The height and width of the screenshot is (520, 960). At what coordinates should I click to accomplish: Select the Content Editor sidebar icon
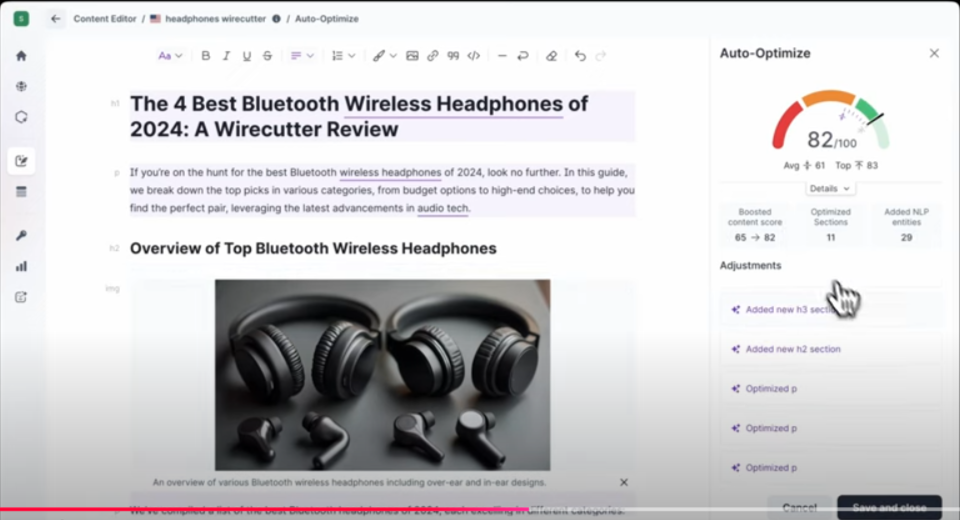coord(21,161)
